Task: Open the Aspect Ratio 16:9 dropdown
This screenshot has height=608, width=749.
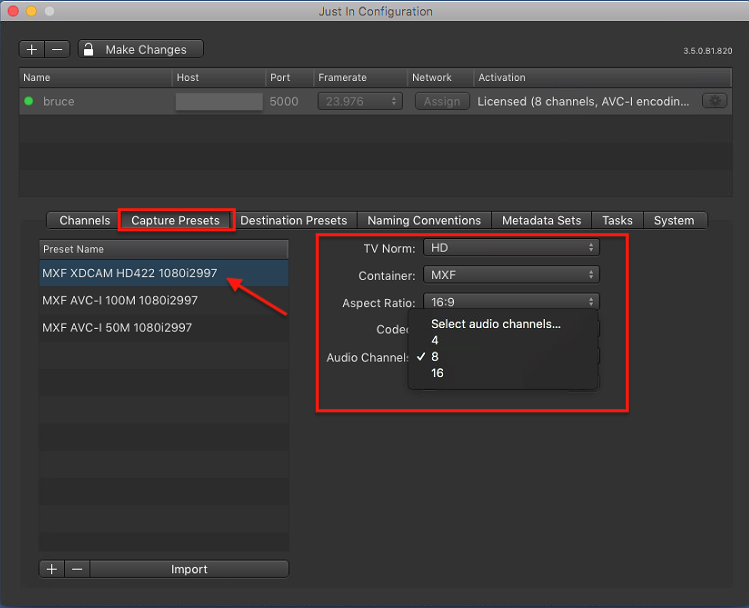Action: [511, 302]
